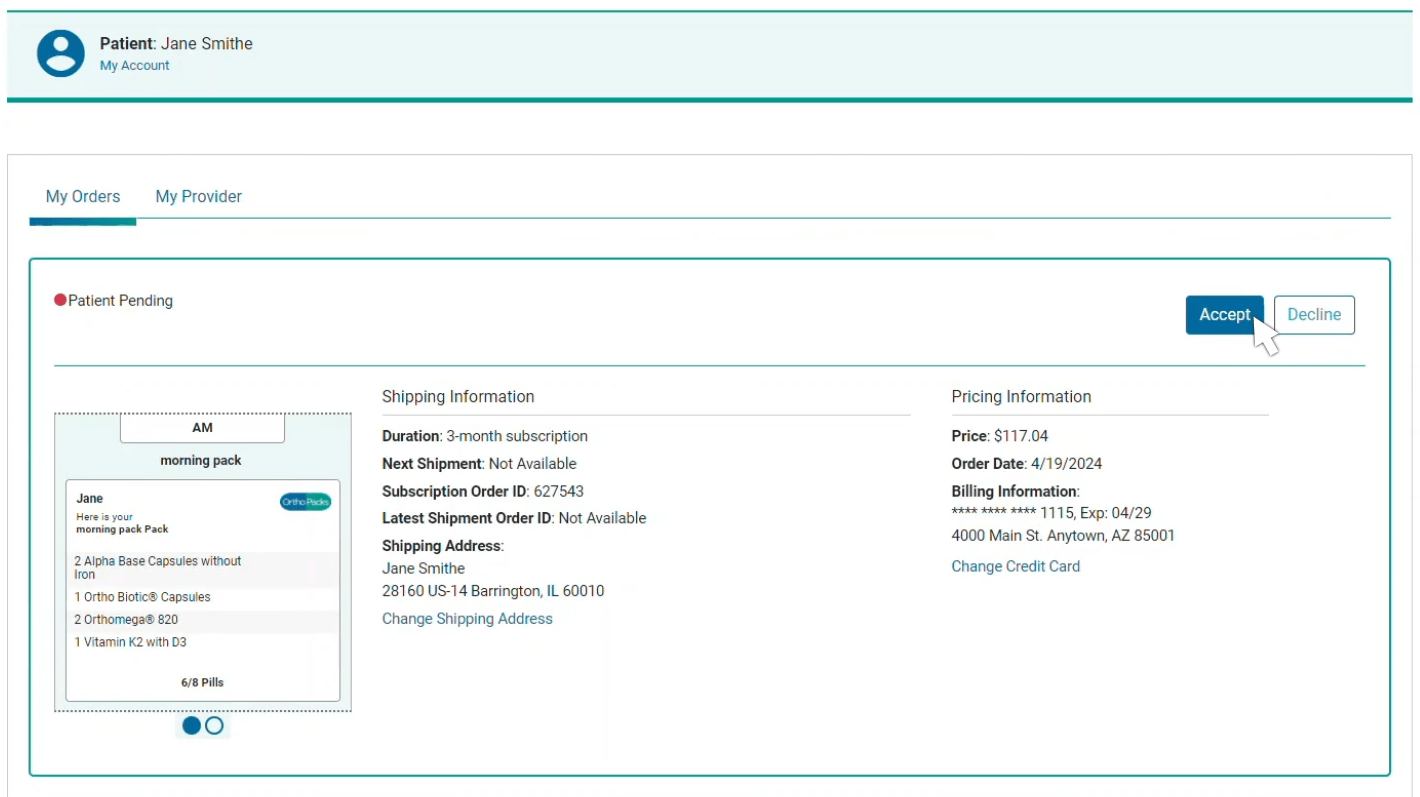Click the patient avatar icon
1420x797 pixels.
tap(60, 53)
